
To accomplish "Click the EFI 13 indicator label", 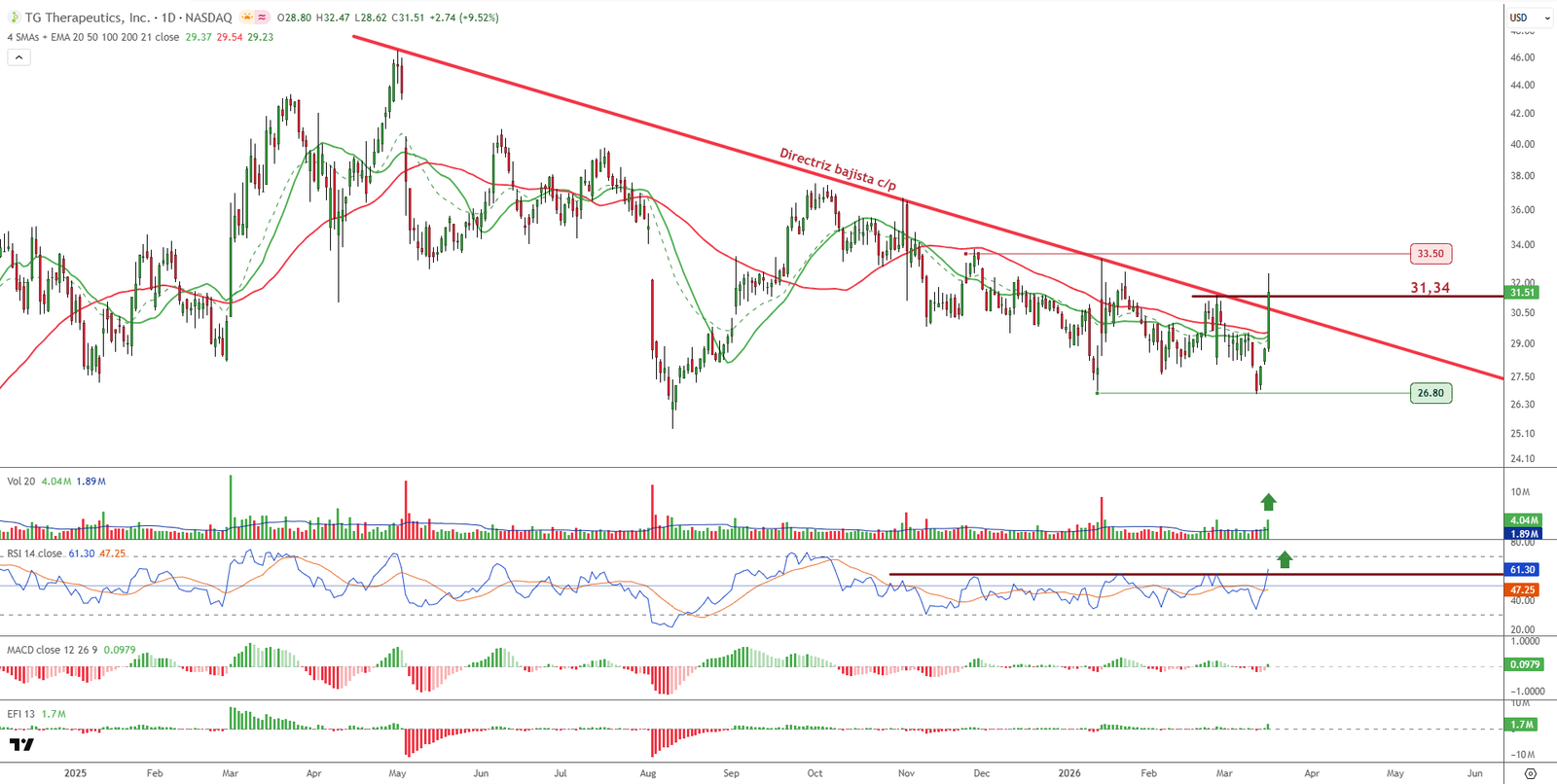I will (x=21, y=714).
